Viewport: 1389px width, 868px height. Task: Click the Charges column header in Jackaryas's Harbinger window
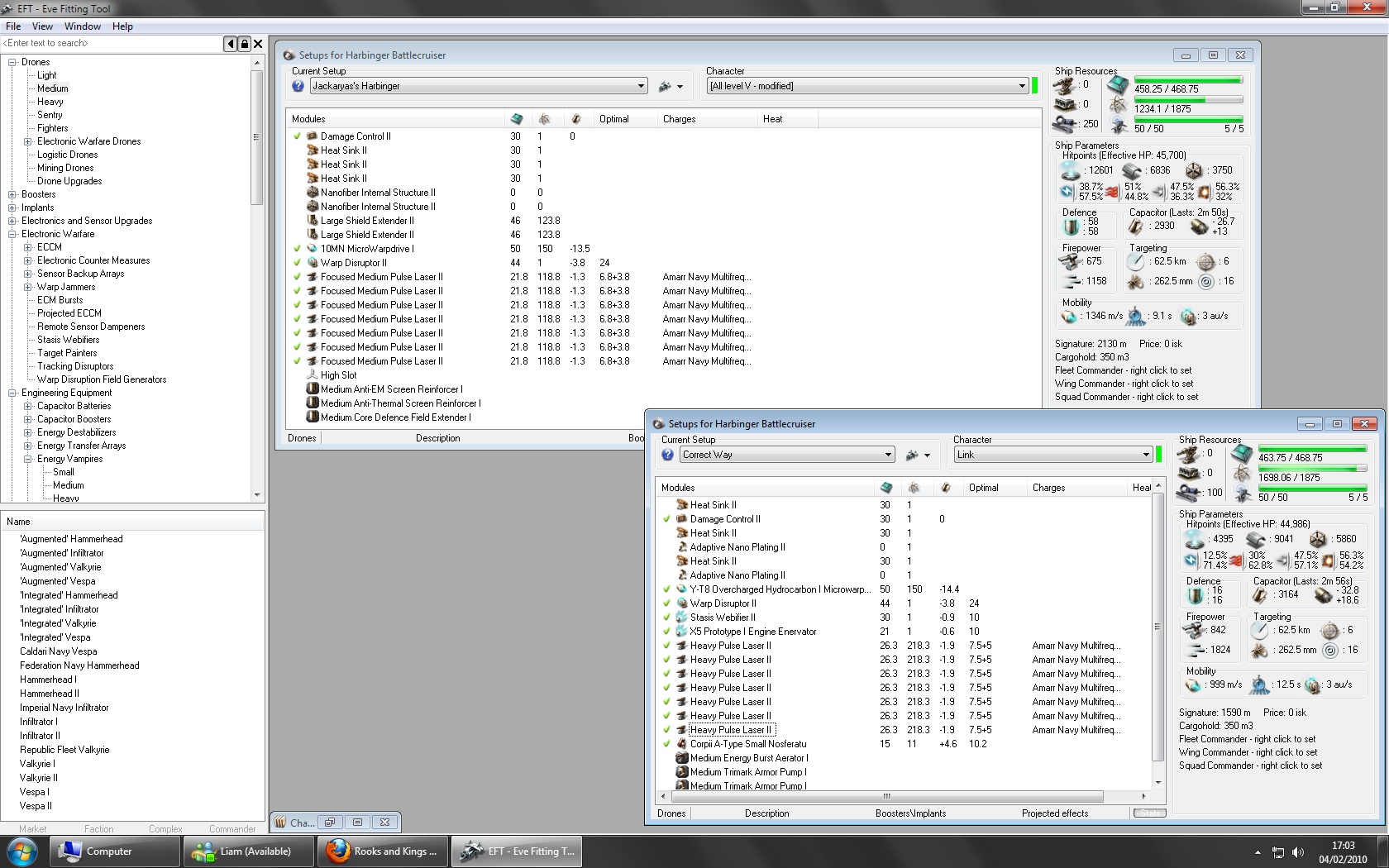[707, 119]
